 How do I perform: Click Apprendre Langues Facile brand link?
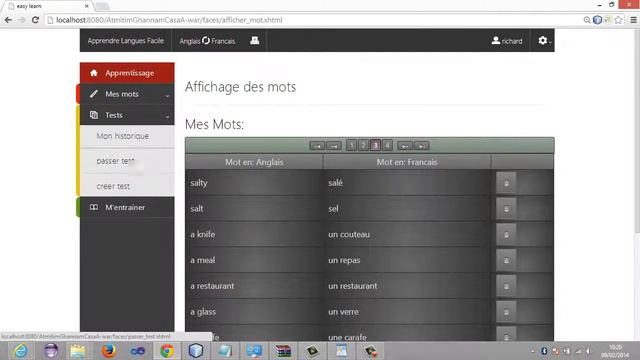click(126, 41)
